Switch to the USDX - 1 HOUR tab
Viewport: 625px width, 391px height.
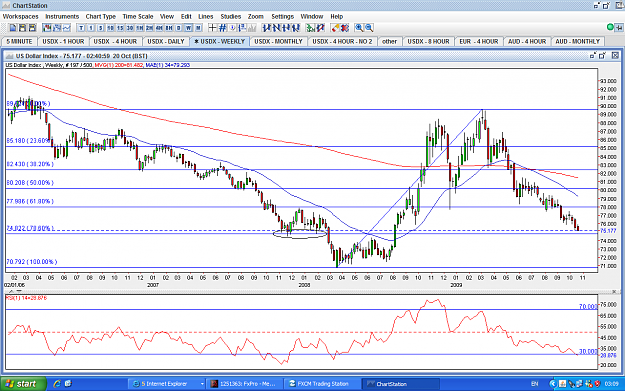(x=63, y=41)
